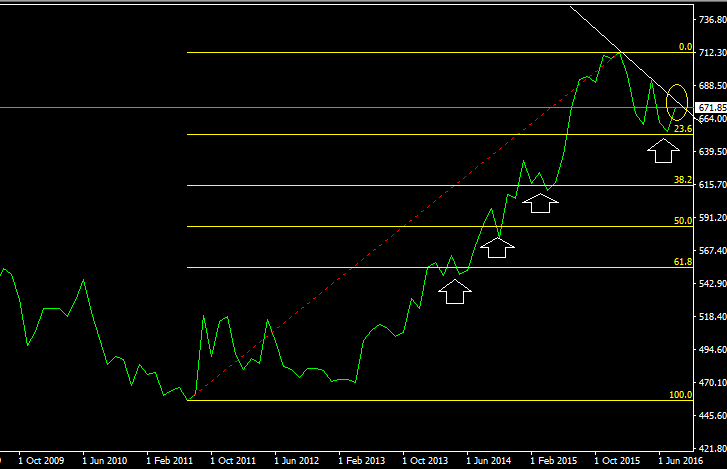Viewport: 727px width, 469px height.
Task: Click the 1 Oct 2009 date label
Action: [41, 461]
